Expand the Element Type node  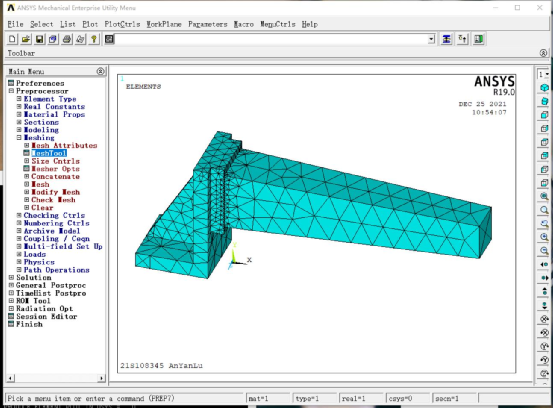click(19, 99)
